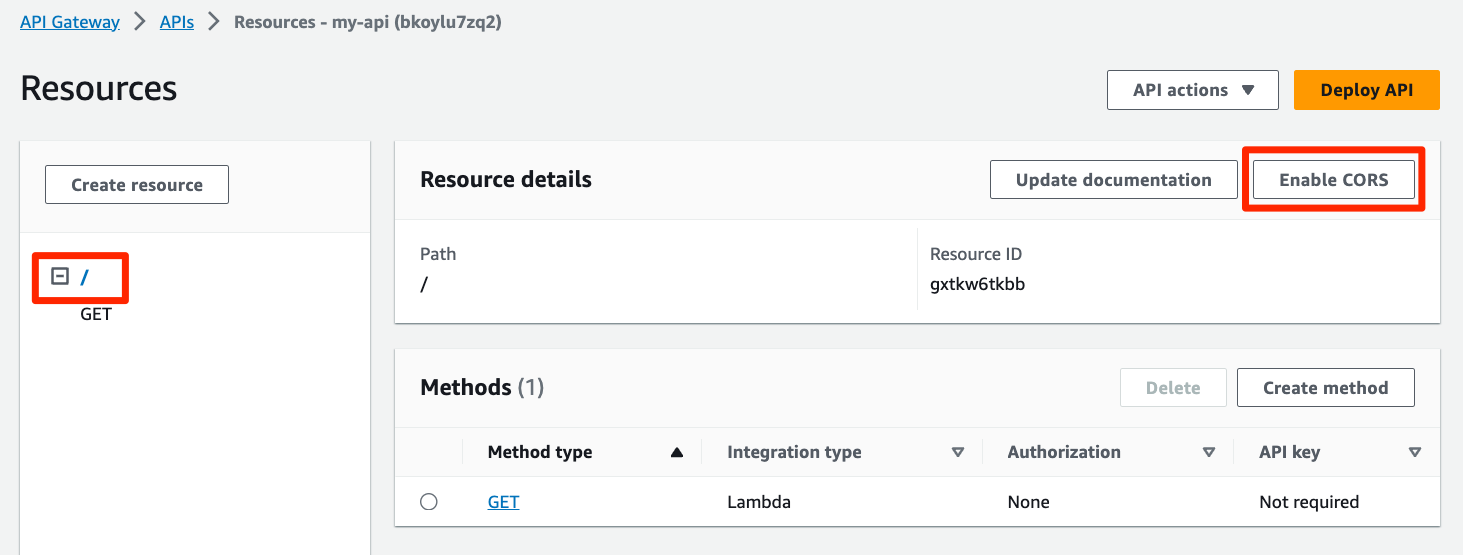This screenshot has width=1463, height=555.
Task: Click the Method type column header
Action: click(540, 453)
